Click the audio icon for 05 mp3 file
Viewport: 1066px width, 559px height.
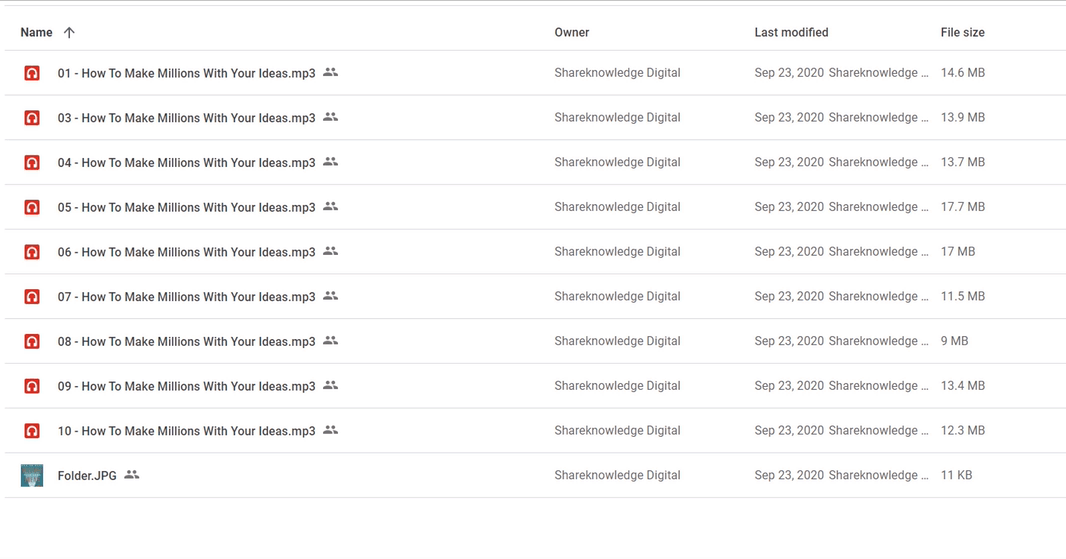(32, 207)
